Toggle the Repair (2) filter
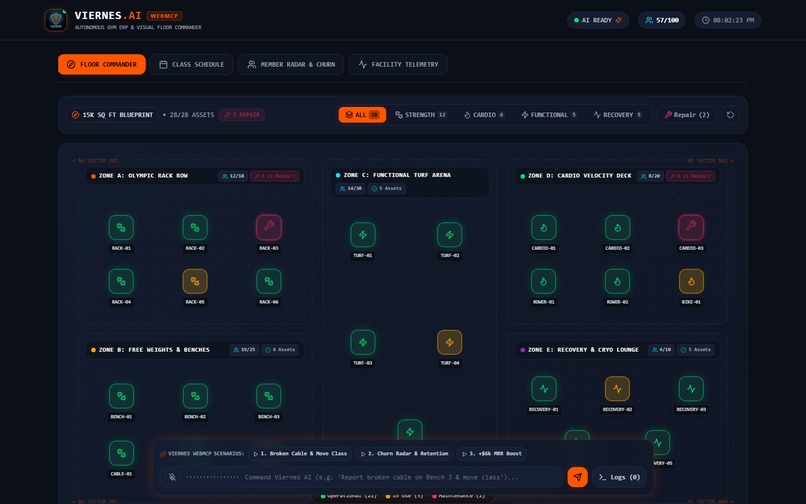Screen dimensions: 806x504 tap(687, 115)
